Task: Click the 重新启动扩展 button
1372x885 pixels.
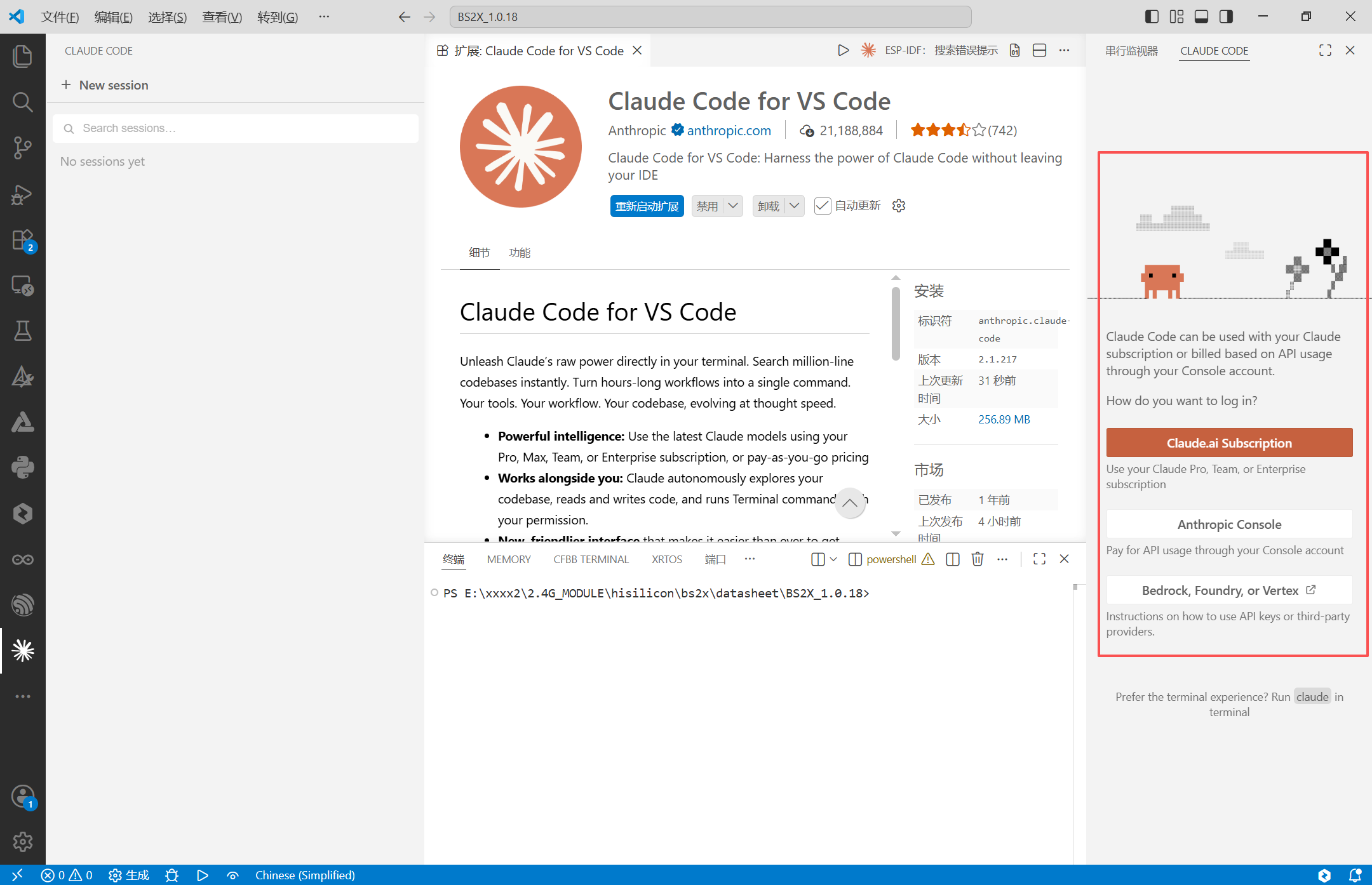Action: pyautogui.click(x=647, y=206)
